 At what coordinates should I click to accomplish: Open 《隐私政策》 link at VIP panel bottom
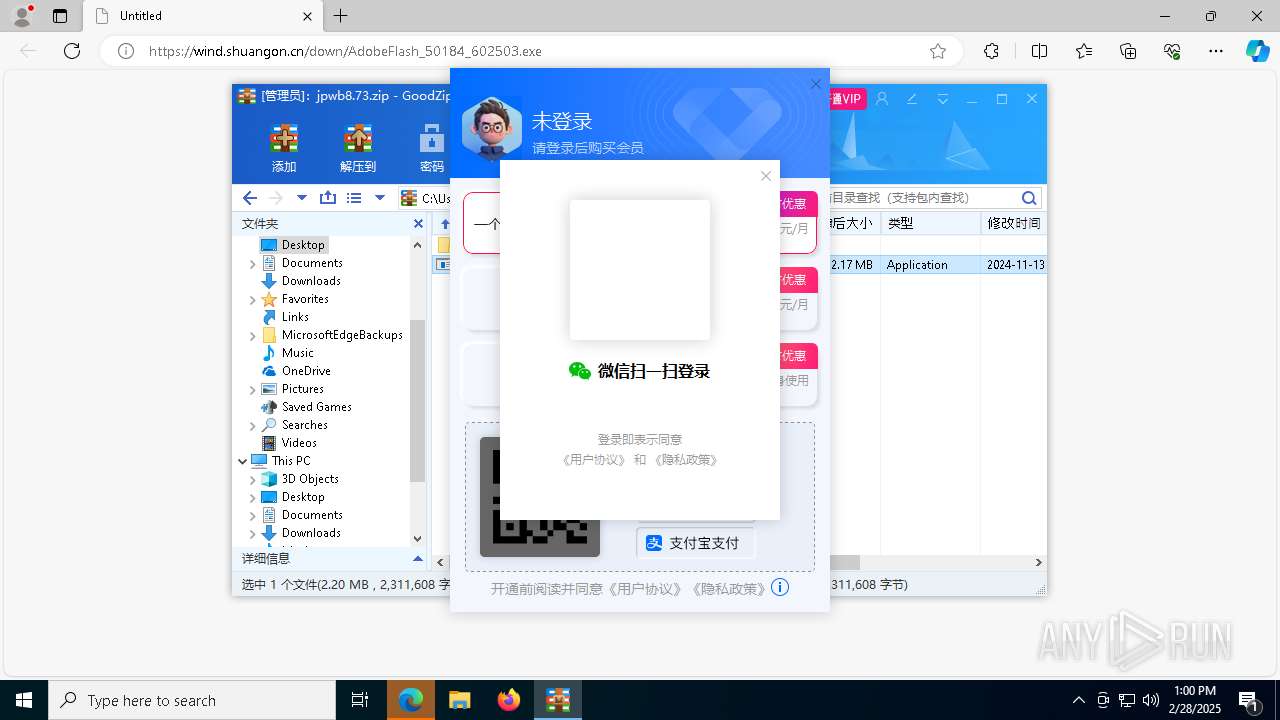coord(728,589)
